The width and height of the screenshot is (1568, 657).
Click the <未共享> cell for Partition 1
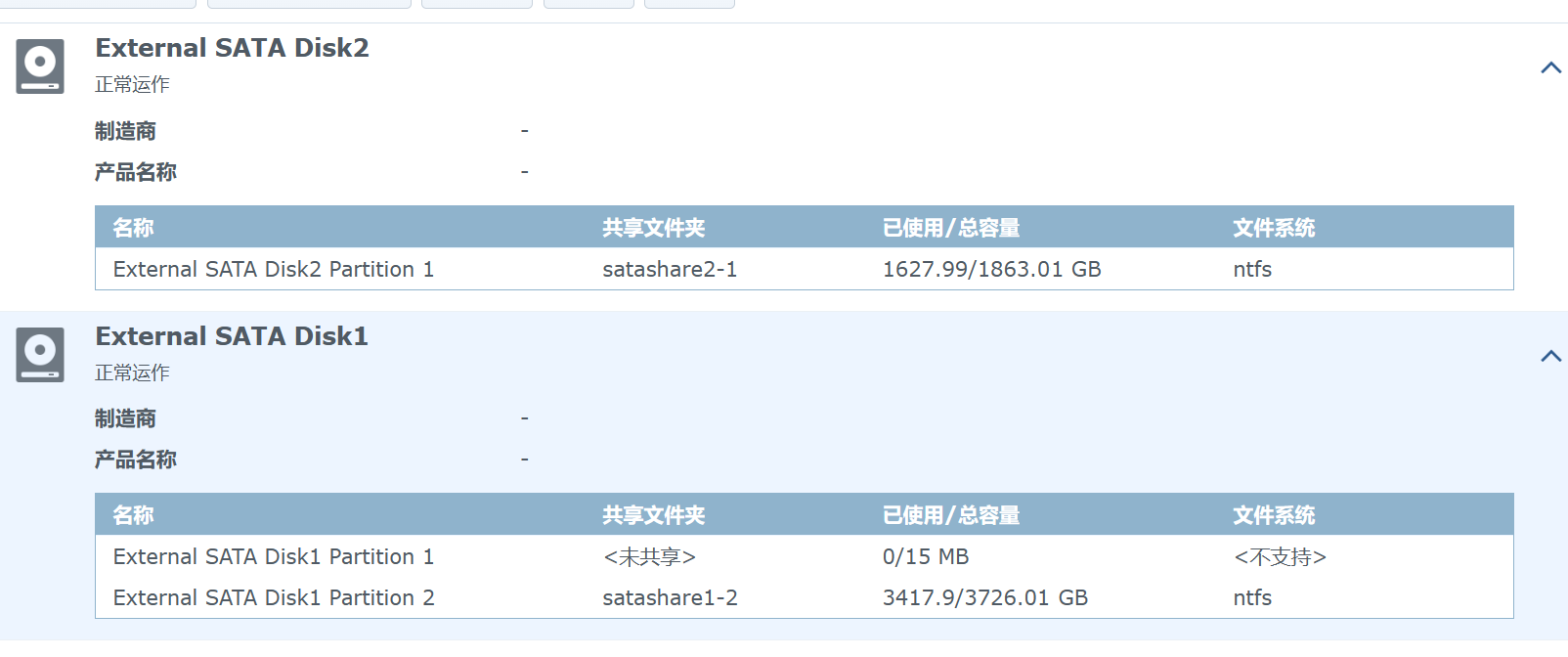coord(649,556)
